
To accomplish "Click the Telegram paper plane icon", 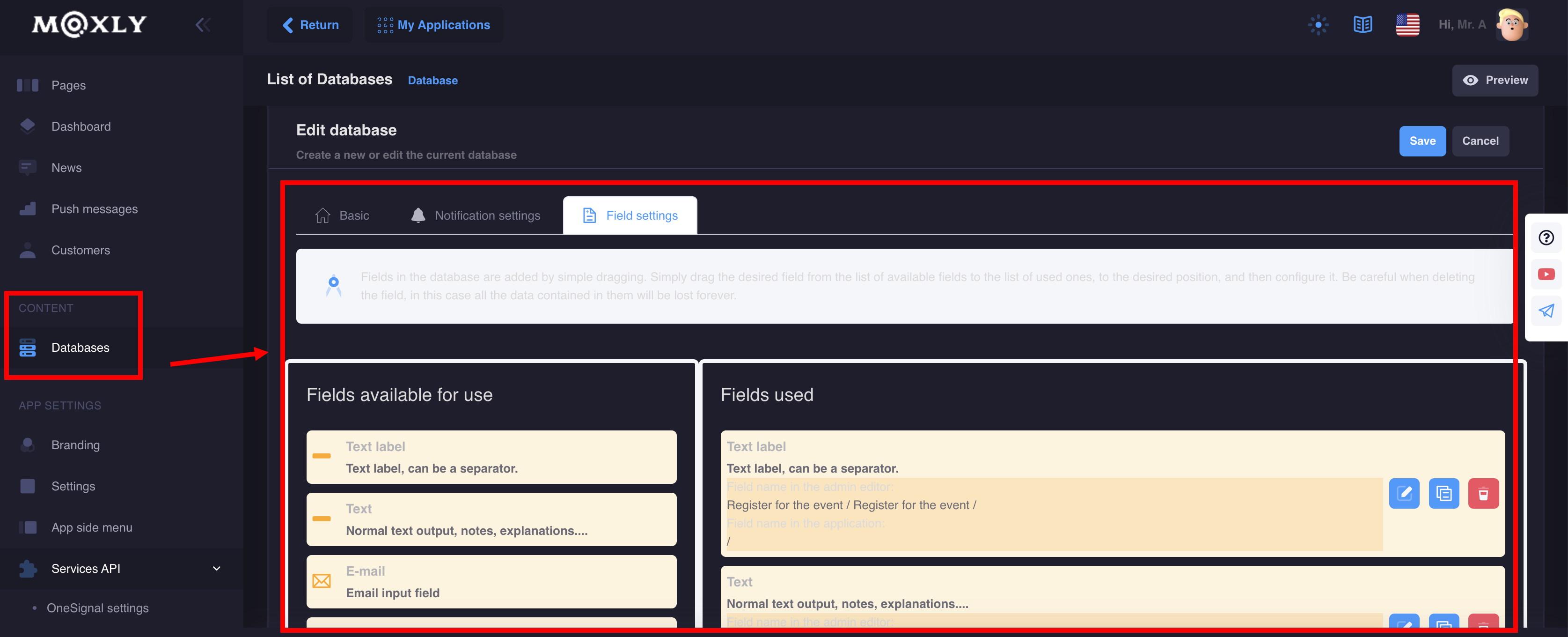I will pos(1546,311).
